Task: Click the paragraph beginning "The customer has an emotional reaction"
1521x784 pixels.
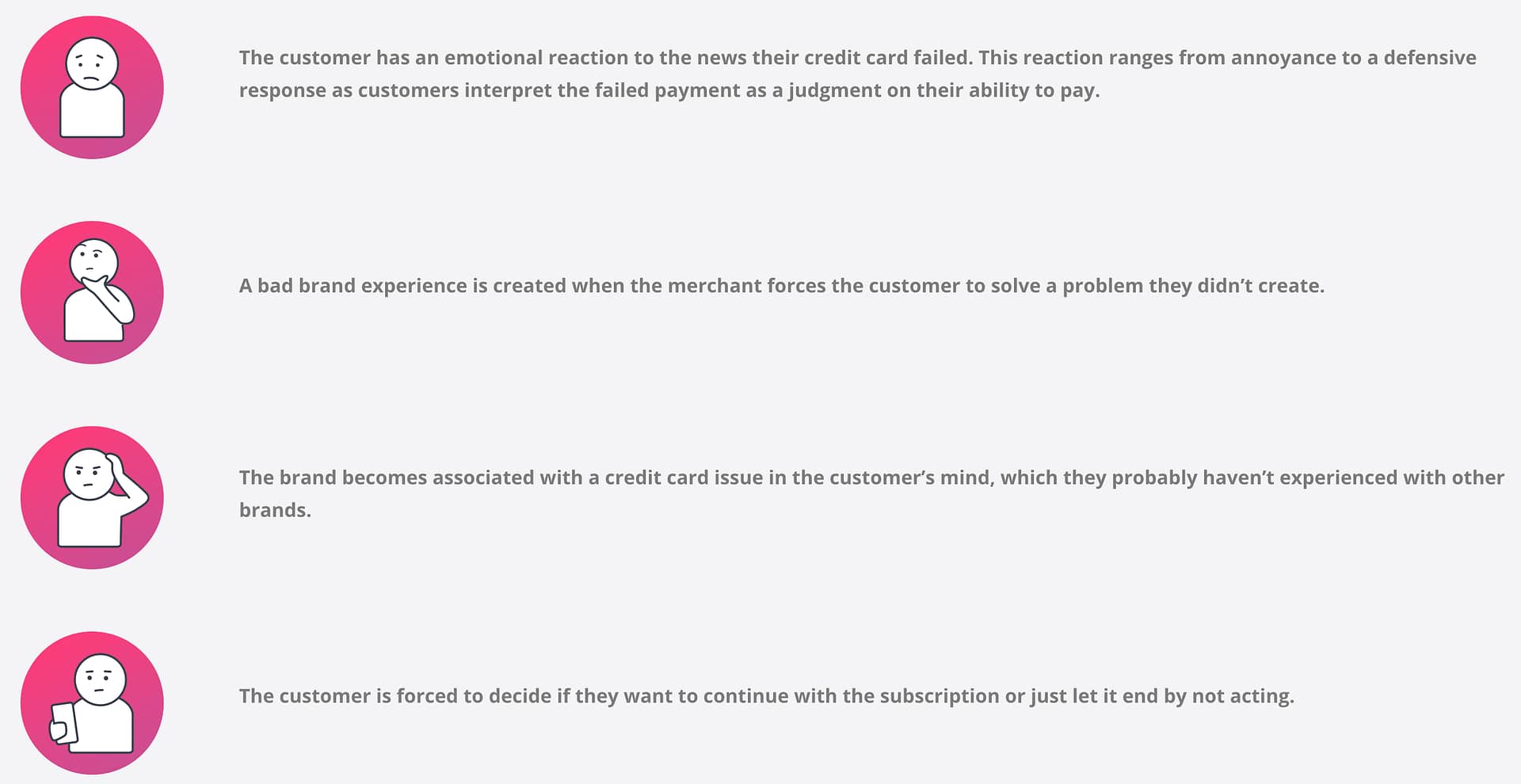Action: point(858,74)
